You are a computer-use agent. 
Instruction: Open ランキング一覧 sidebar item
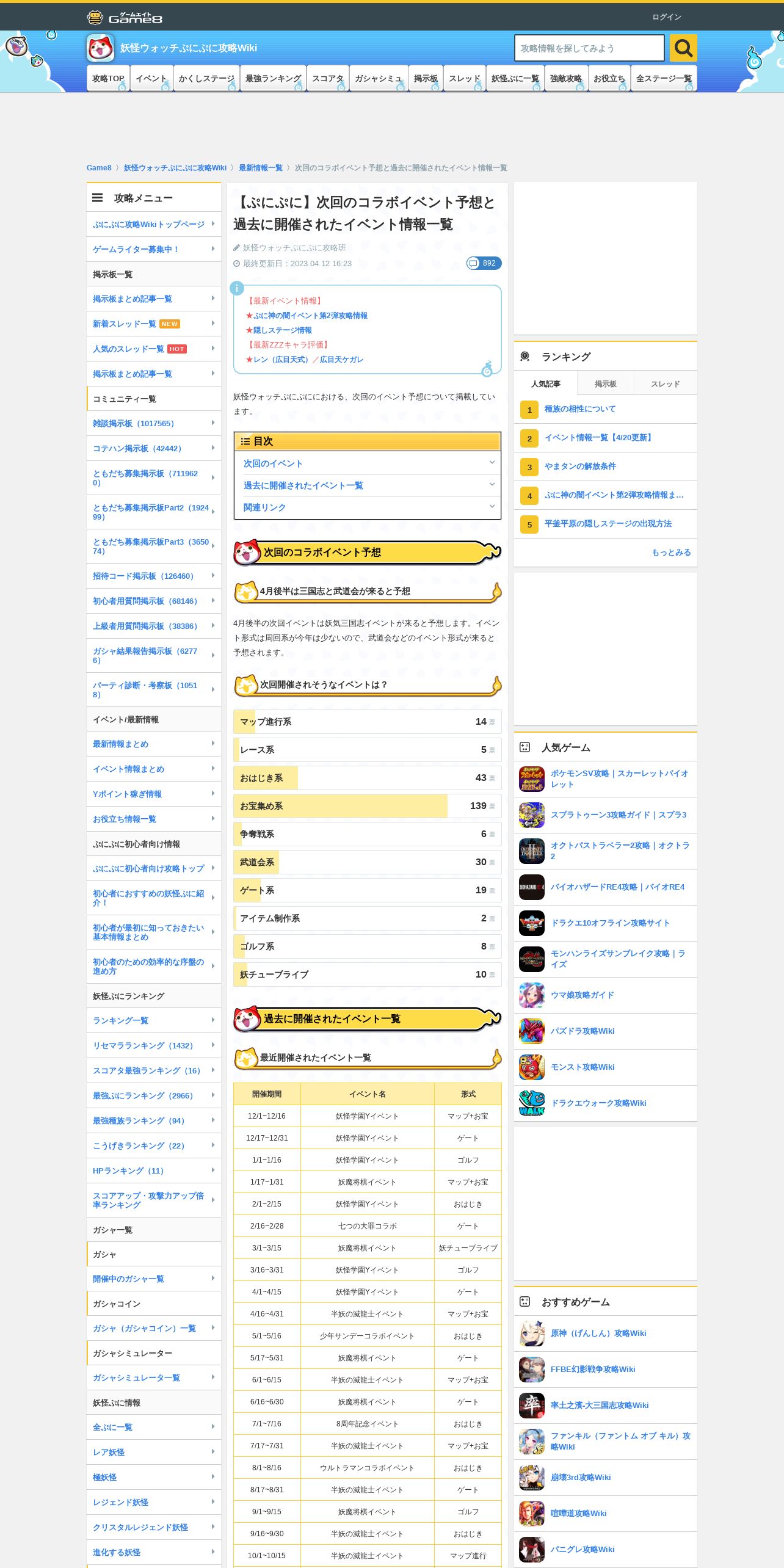pos(154,1020)
